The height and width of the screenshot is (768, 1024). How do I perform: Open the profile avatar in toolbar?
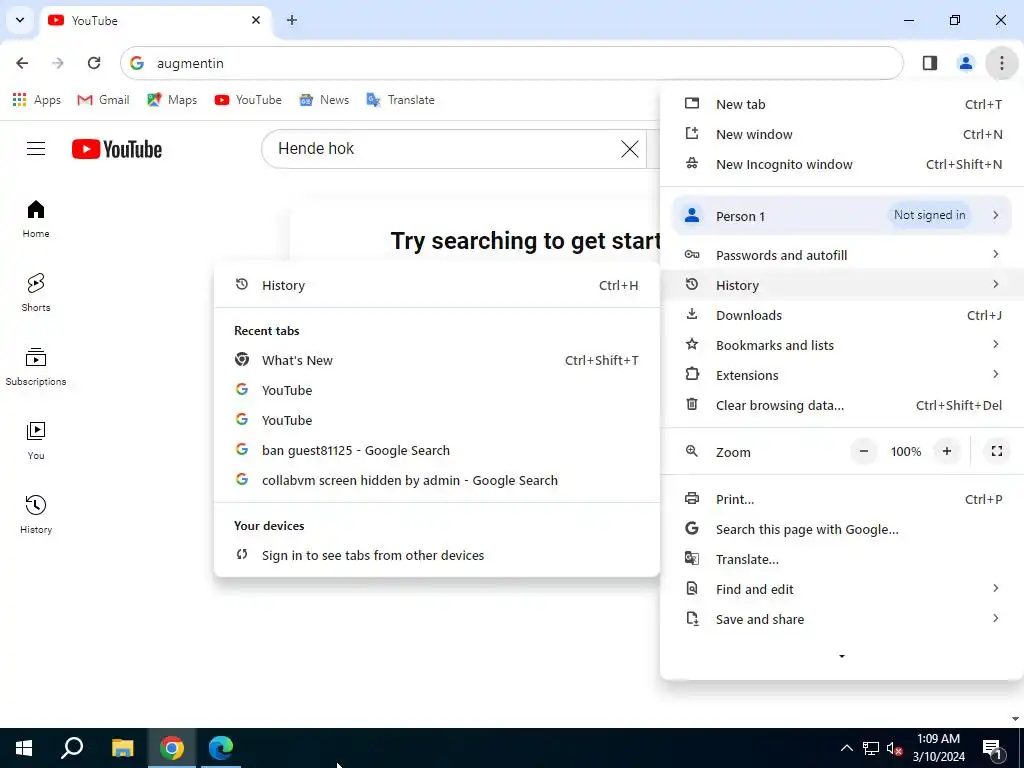click(x=965, y=63)
